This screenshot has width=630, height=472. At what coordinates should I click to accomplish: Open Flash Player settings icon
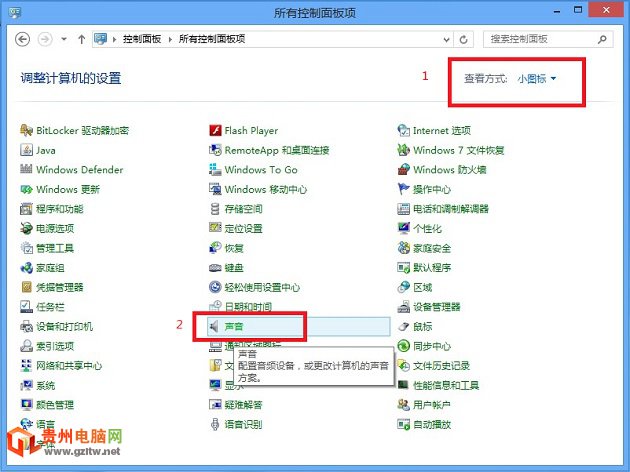(x=215, y=130)
